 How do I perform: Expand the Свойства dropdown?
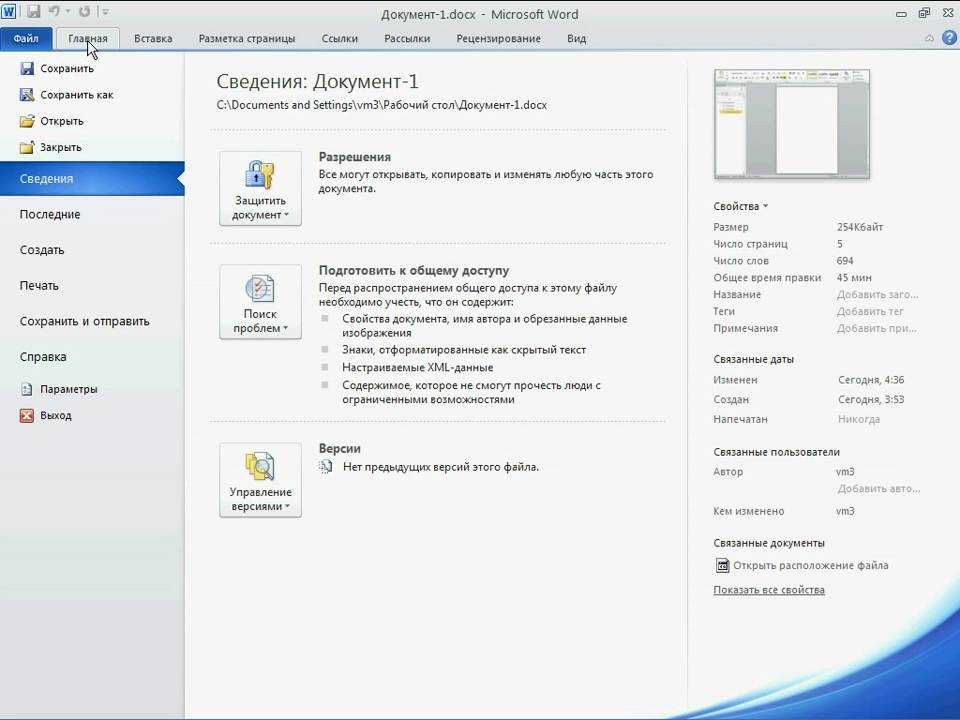(x=741, y=206)
